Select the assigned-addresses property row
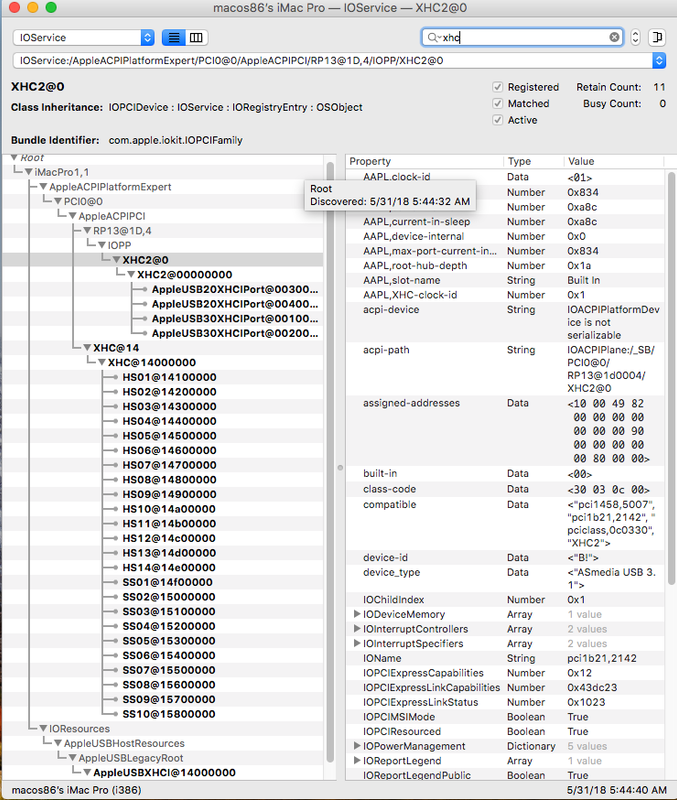677x800 pixels. pyautogui.click(x=505, y=431)
